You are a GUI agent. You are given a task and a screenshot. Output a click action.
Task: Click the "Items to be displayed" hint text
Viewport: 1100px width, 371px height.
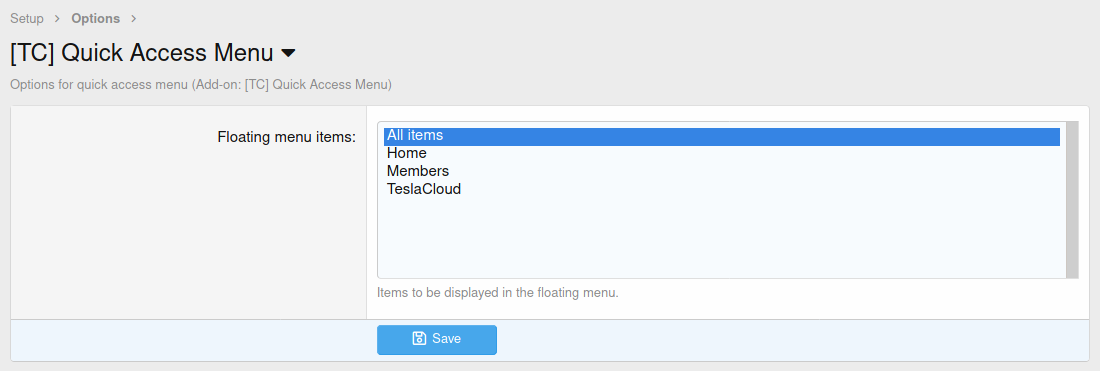pyautogui.click(x=497, y=292)
